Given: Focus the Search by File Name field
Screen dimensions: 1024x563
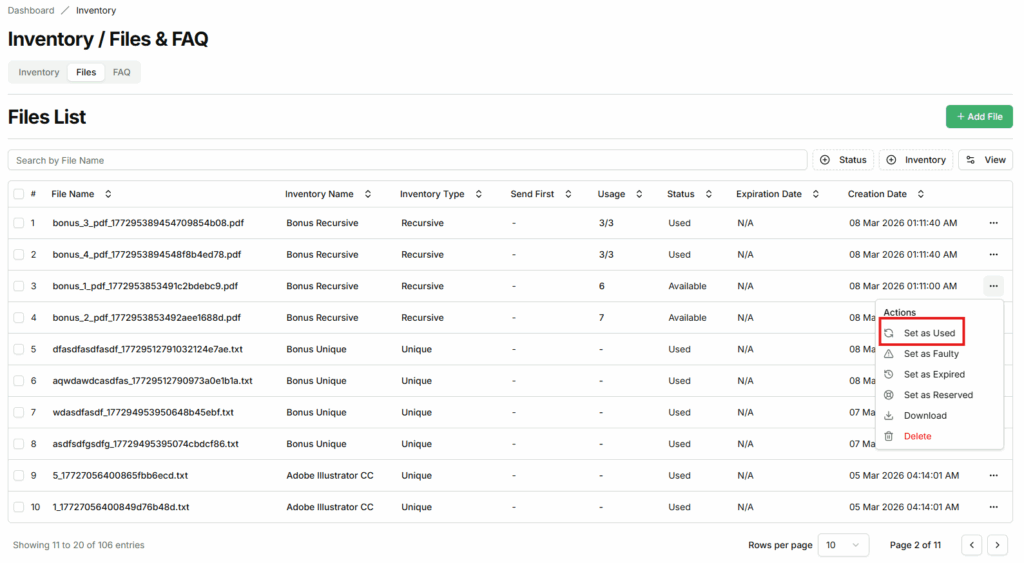Looking at the screenshot, I should point(407,160).
